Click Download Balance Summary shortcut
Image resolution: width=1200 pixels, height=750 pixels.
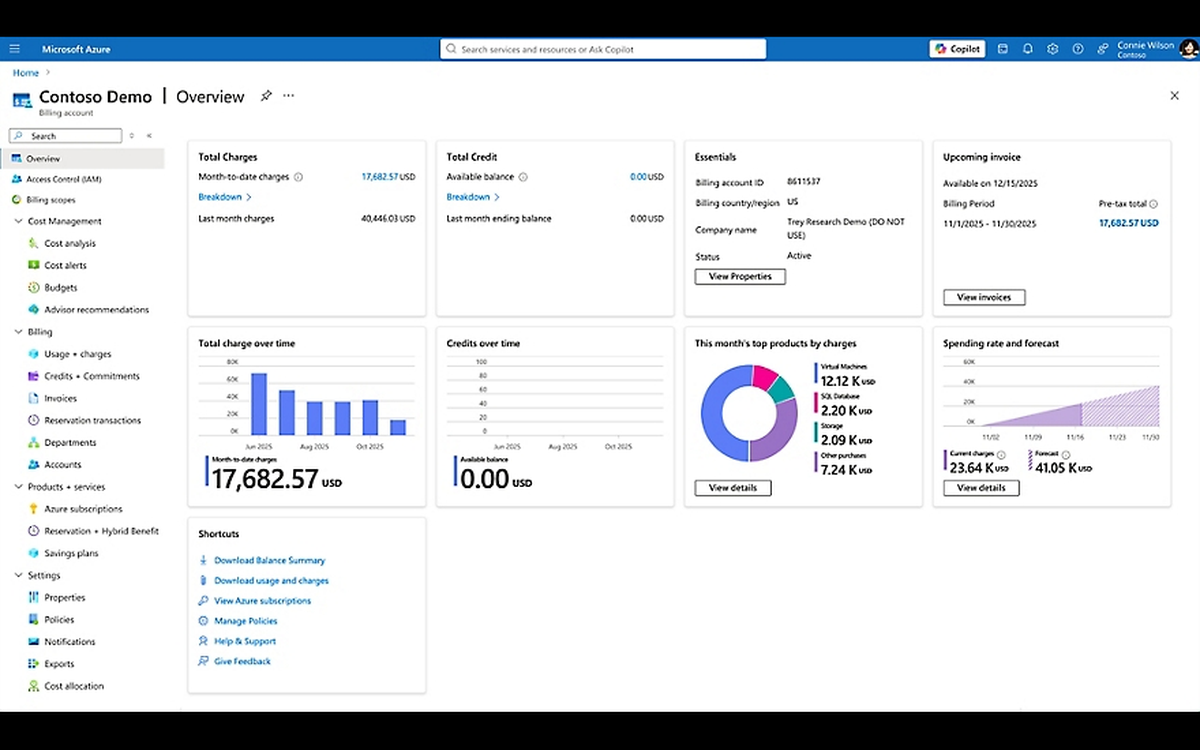pos(269,561)
